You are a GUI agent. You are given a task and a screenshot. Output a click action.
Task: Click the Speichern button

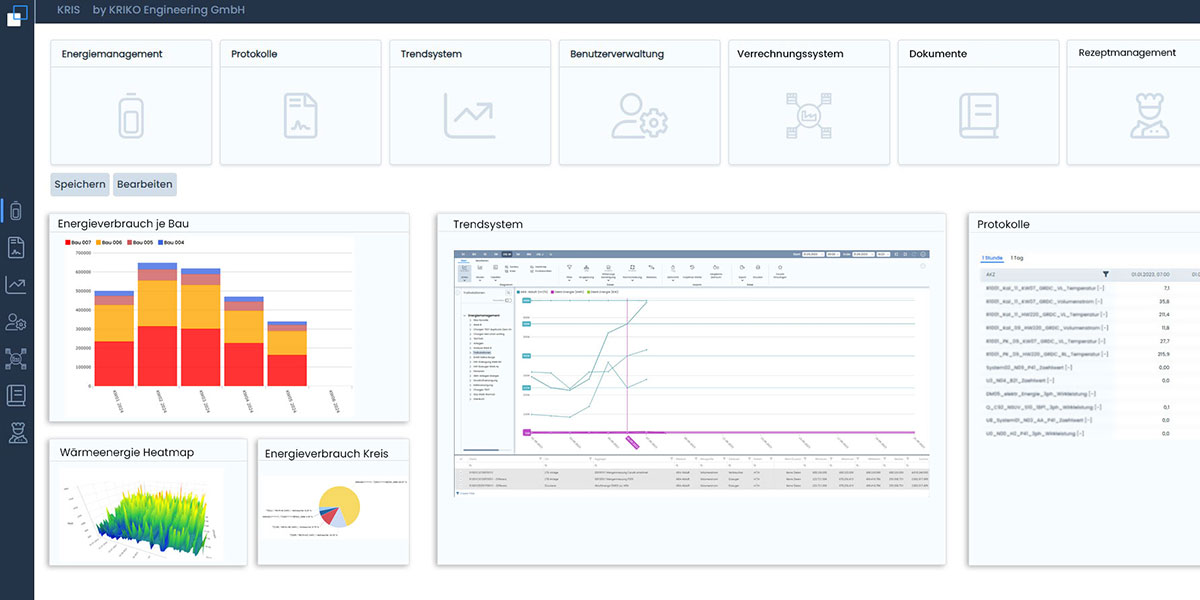[80, 184]
